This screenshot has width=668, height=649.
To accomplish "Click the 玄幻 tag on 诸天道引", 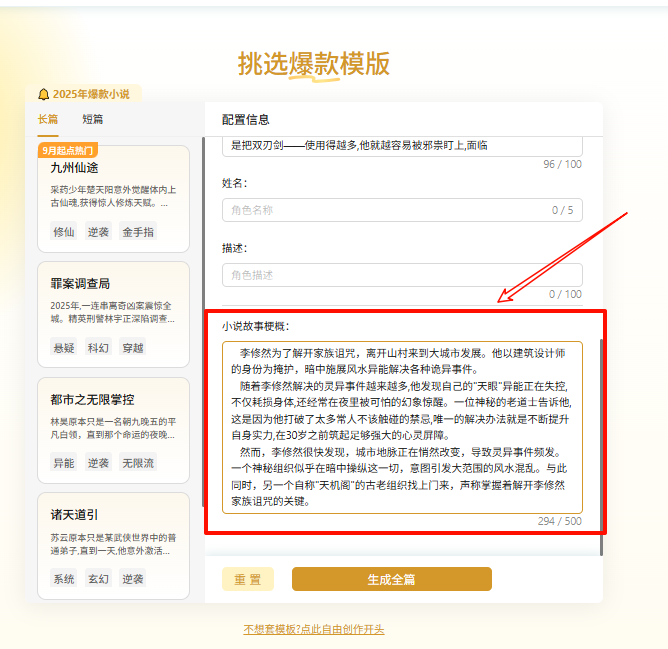I will coord(98,579).
